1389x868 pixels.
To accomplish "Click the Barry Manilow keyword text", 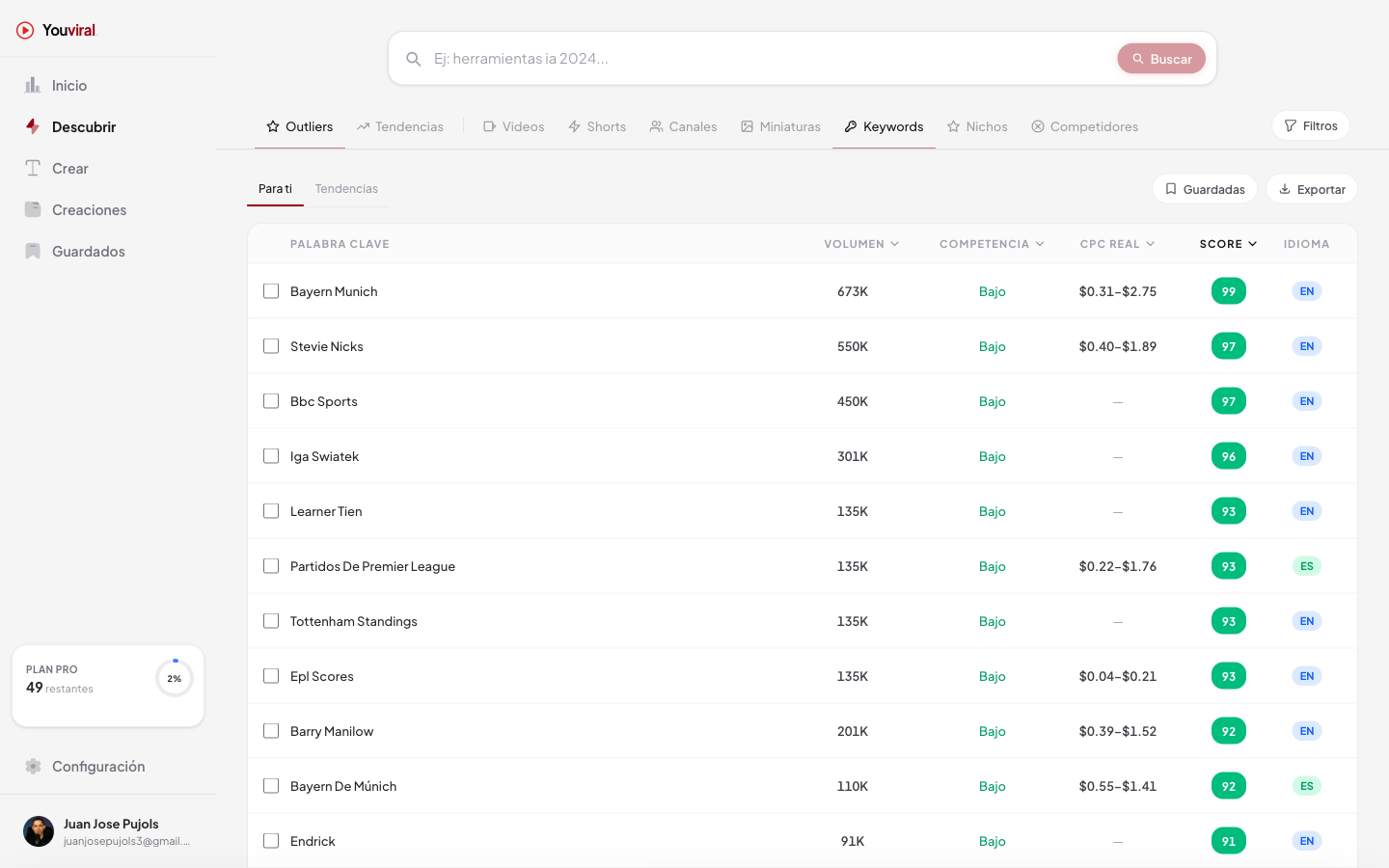I will click(332, 731).
